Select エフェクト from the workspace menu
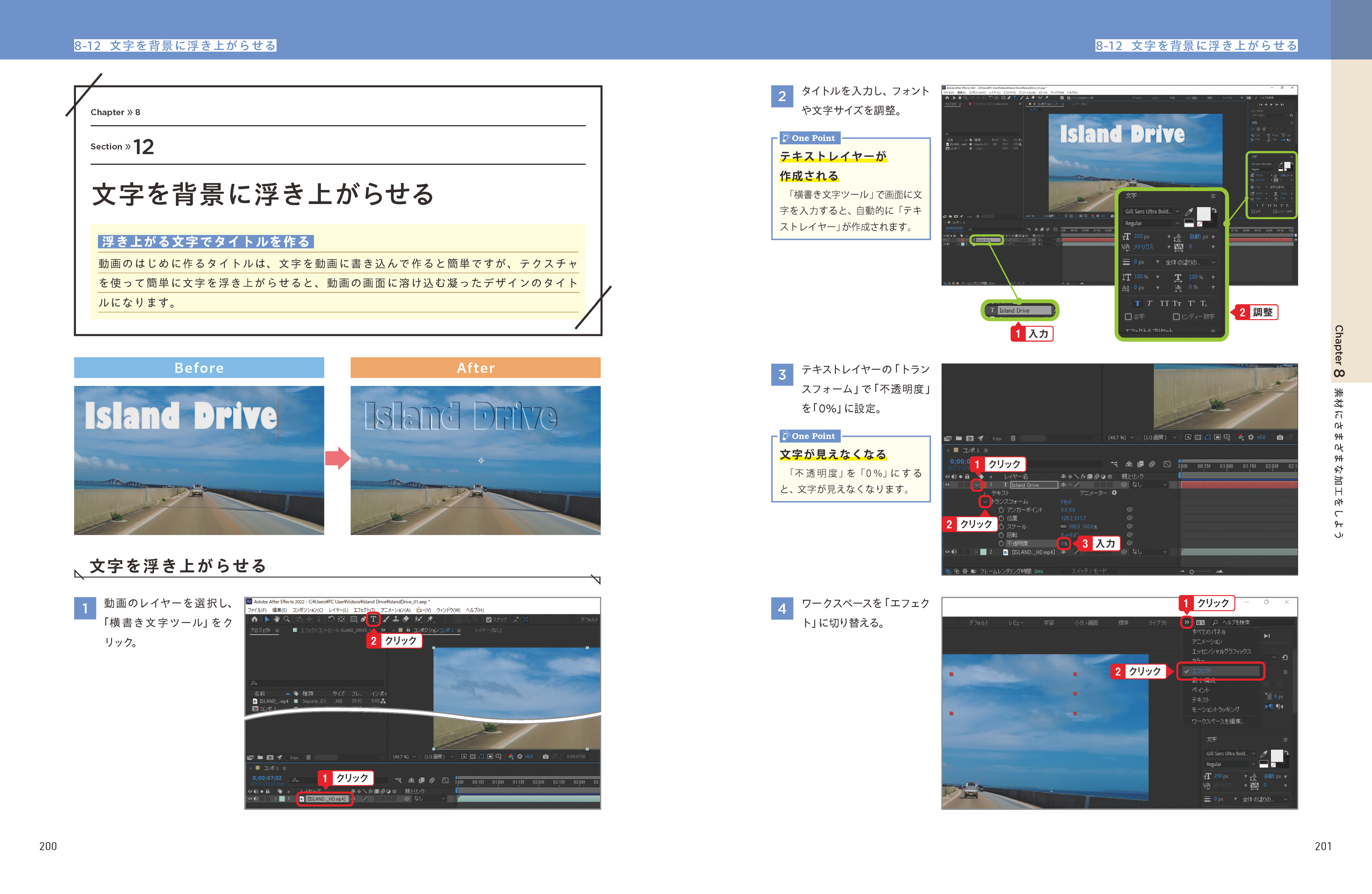 pyautogui.click(x=1202, y=671)
